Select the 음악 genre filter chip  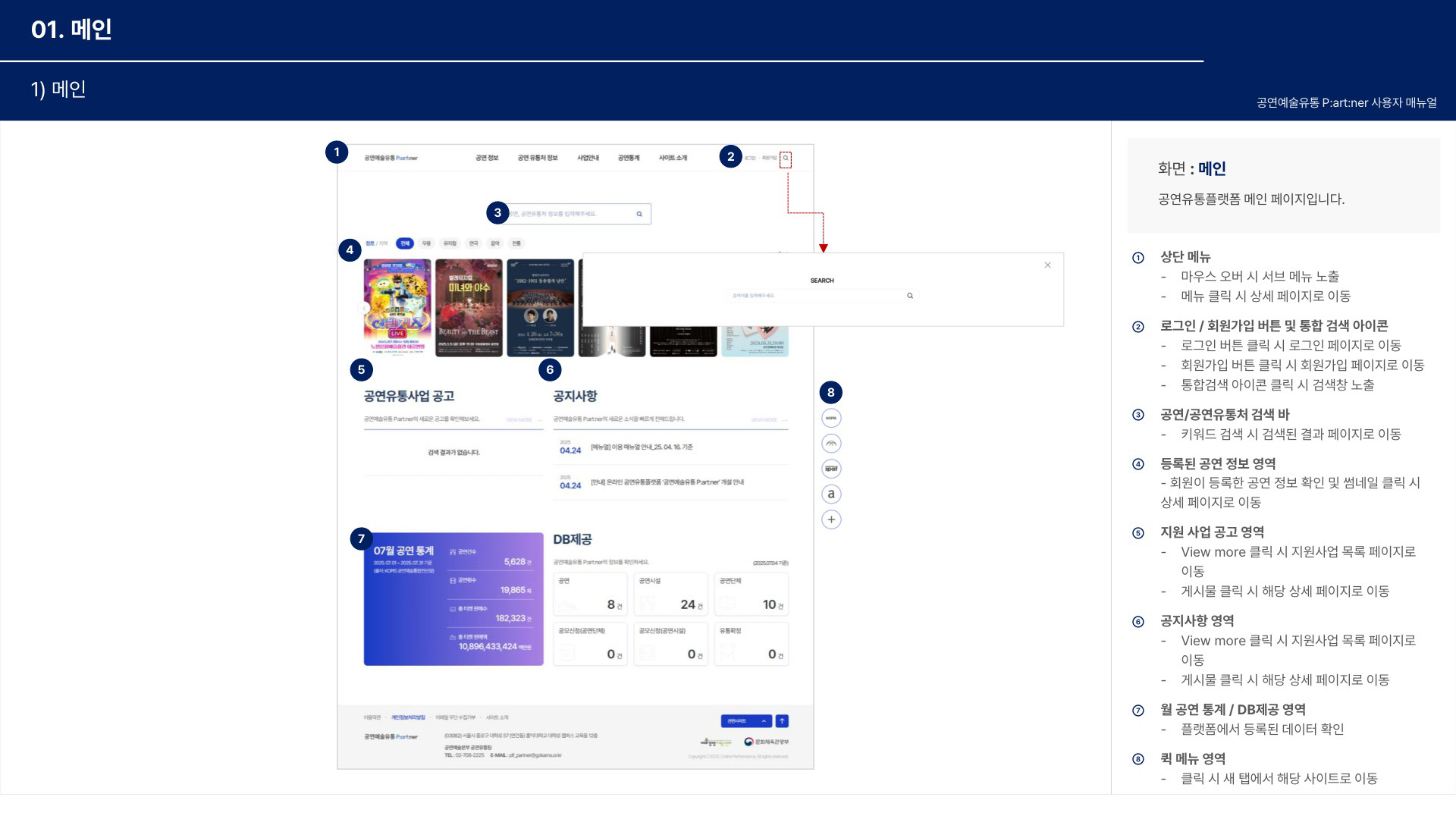pos(494,243)
